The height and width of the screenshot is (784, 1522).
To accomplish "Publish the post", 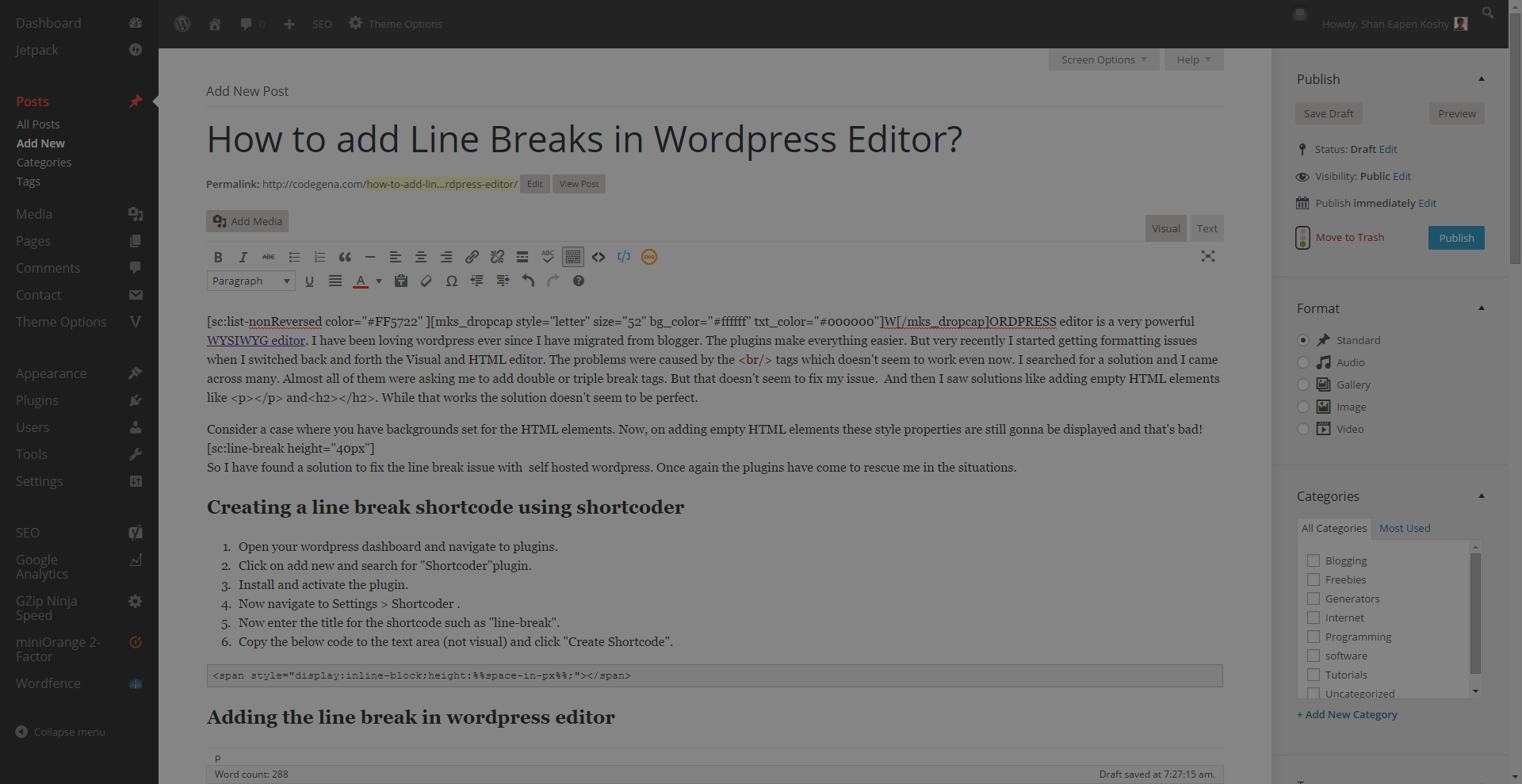I will pyautogui.click(x=1456, y=238).
